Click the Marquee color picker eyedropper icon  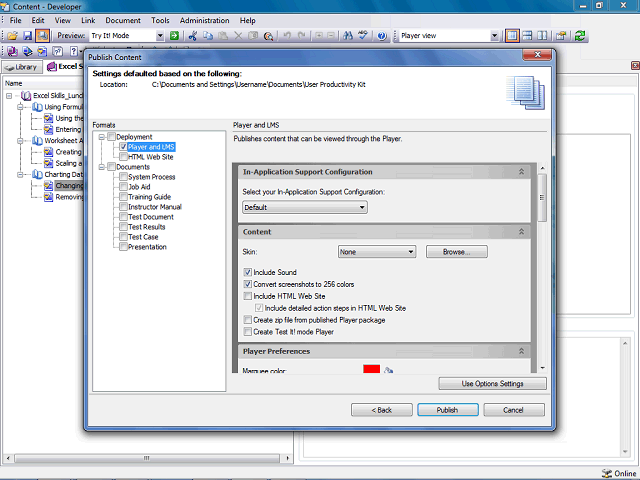click(389, 370)
